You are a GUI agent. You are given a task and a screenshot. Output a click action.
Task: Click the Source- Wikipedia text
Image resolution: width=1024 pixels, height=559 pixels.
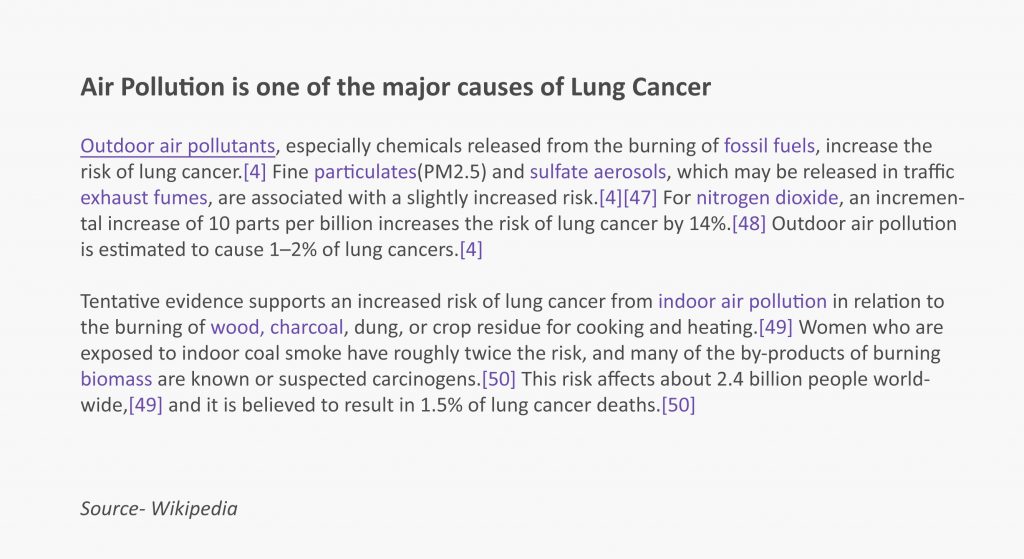(159, 508)
